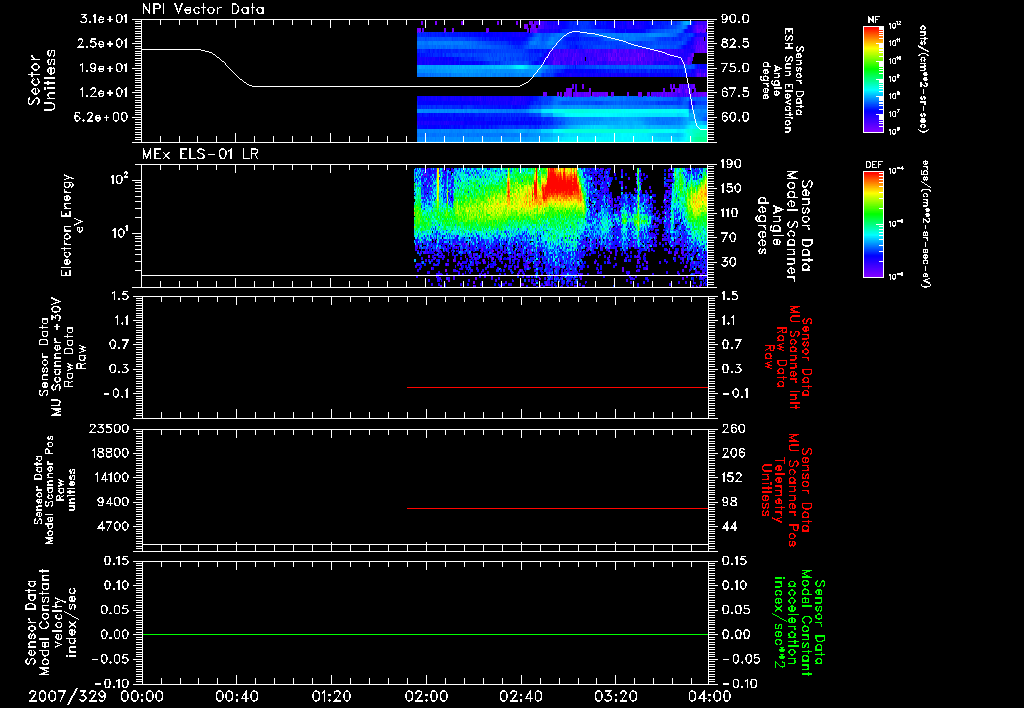Viewport: 1024px width, 708px height.
Task: Click the DEF color bar legend
Action: 873,223
